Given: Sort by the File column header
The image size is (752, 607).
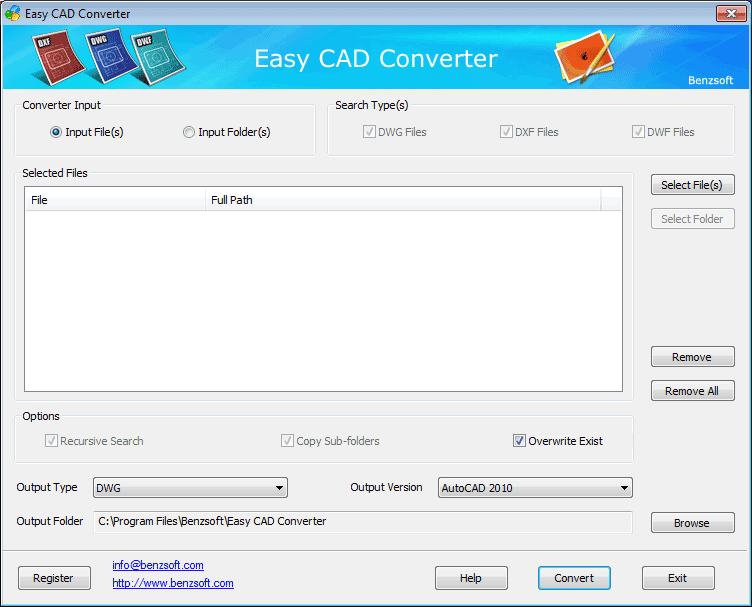Looking at the screenshot, I should click(x=115, y=199).
